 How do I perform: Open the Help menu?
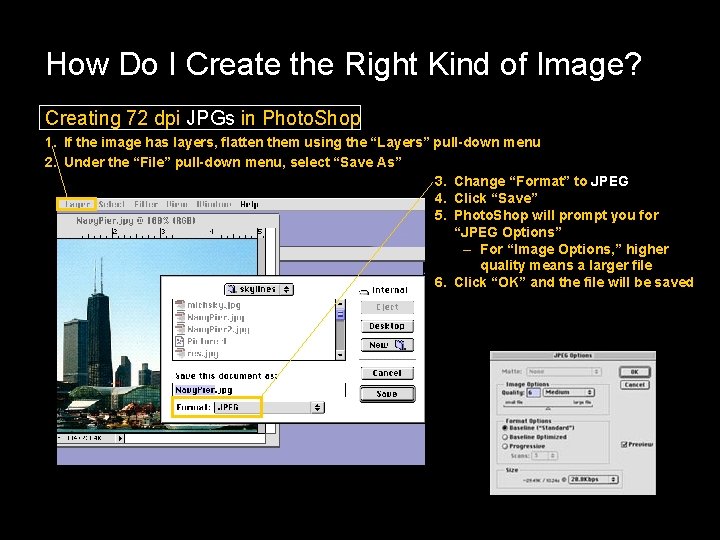(249, 204)
